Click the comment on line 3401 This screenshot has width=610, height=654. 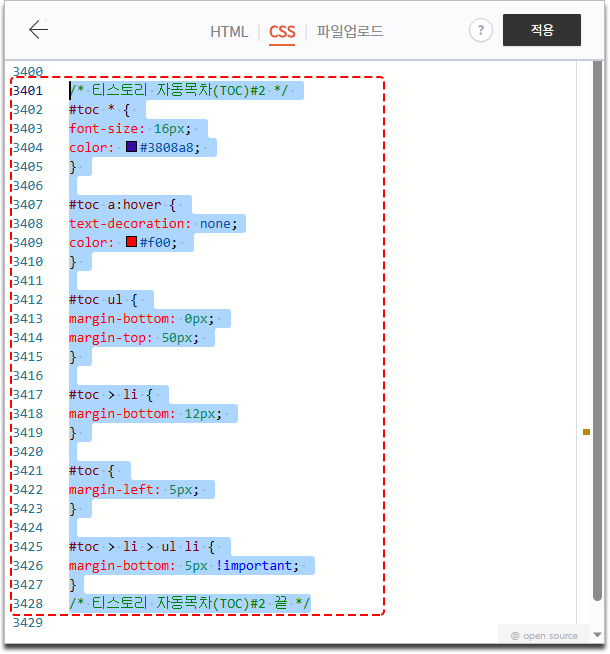(x=178, y=90)
